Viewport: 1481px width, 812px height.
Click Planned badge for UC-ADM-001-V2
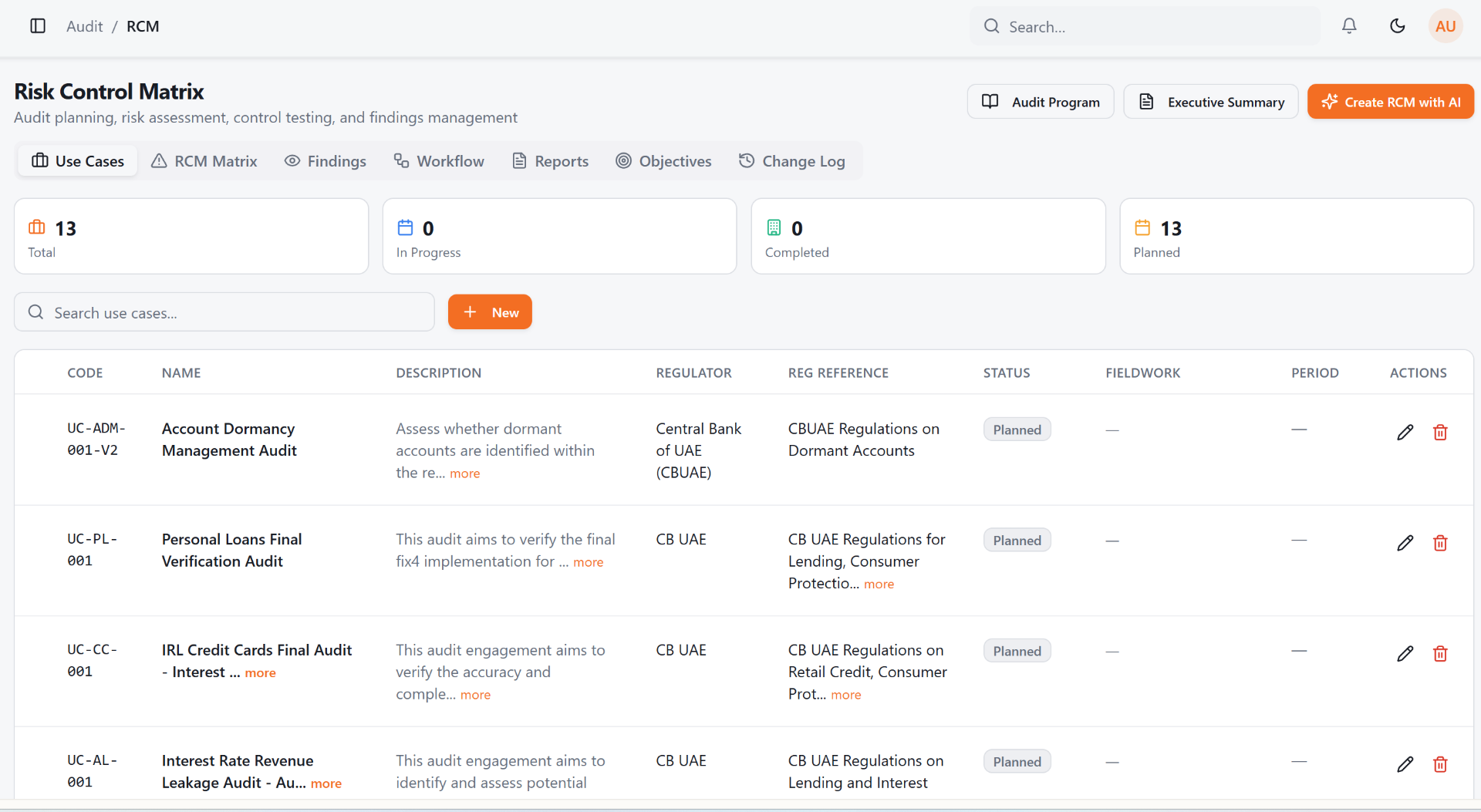pyautogui.click(x=1017, y=430)
